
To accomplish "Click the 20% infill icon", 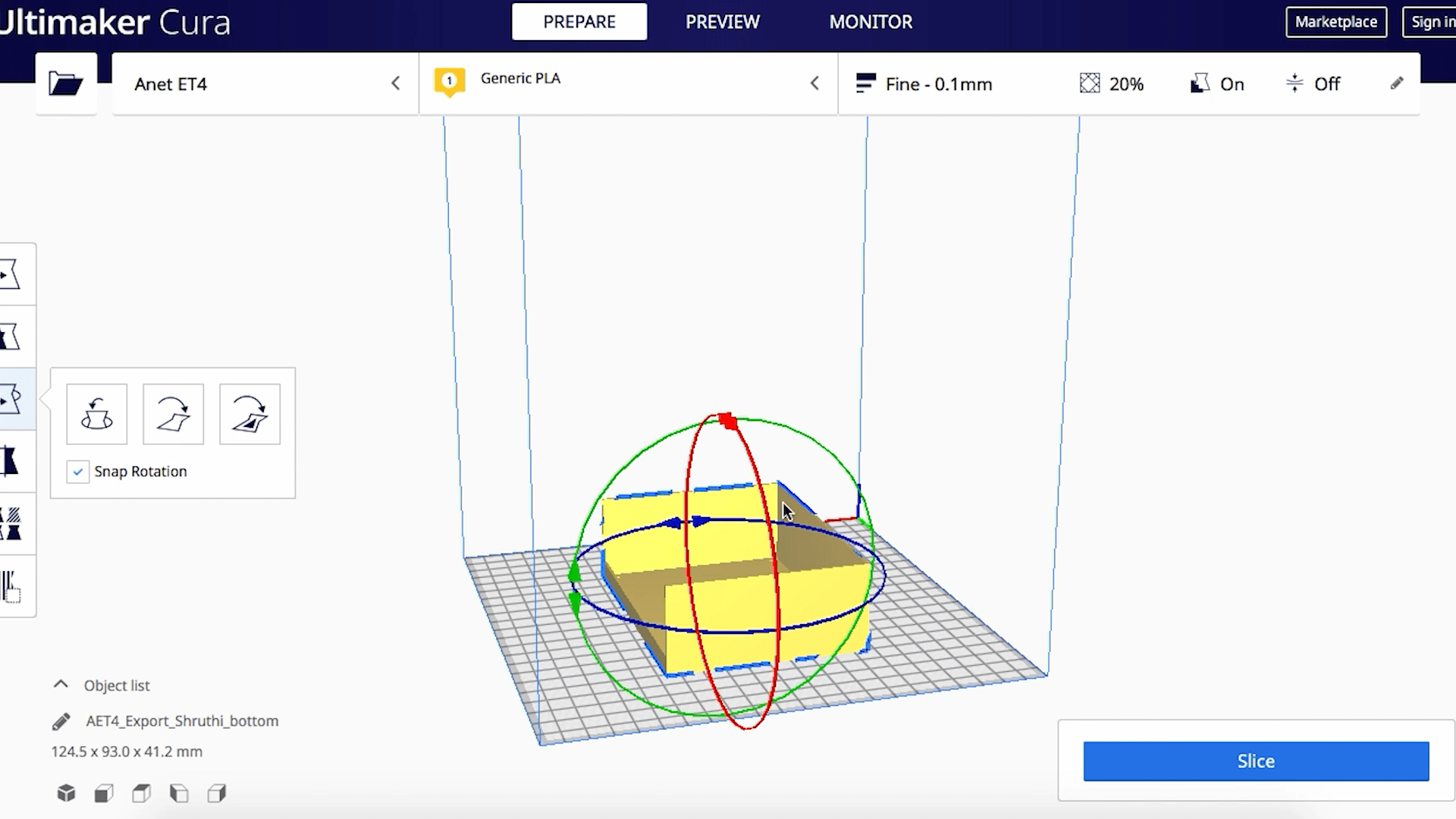I will (1090, 83).
